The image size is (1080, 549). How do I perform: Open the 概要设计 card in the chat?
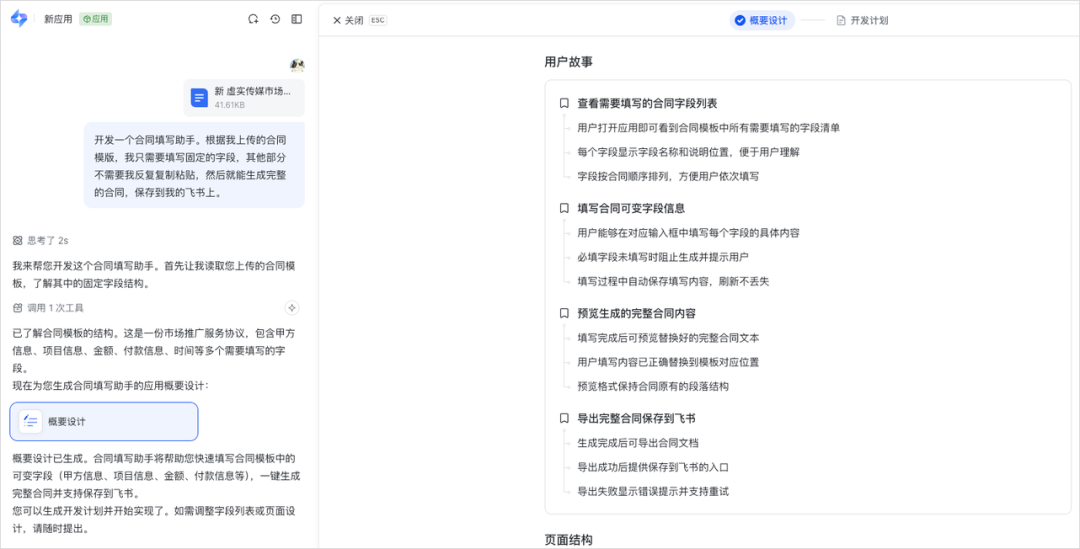point(104,422)
